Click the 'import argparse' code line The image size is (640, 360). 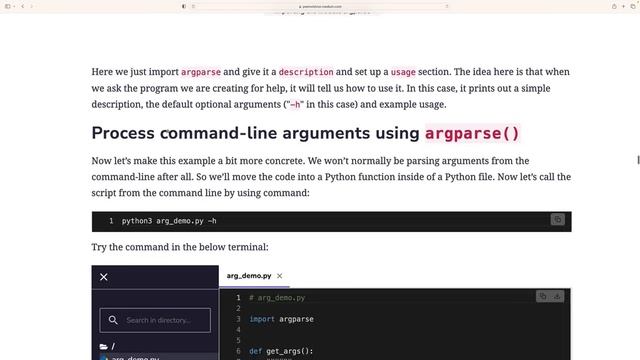pyautogui.click(x=281, y=319)
